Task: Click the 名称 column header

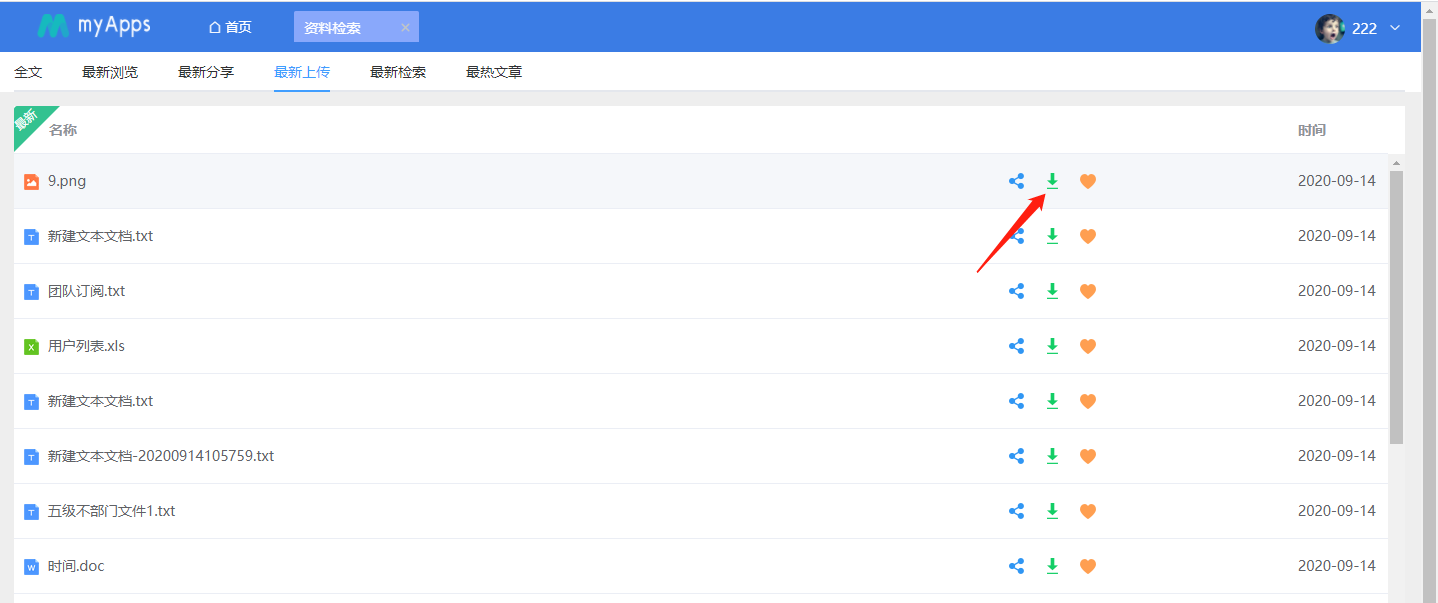Action: pos(63,130)
